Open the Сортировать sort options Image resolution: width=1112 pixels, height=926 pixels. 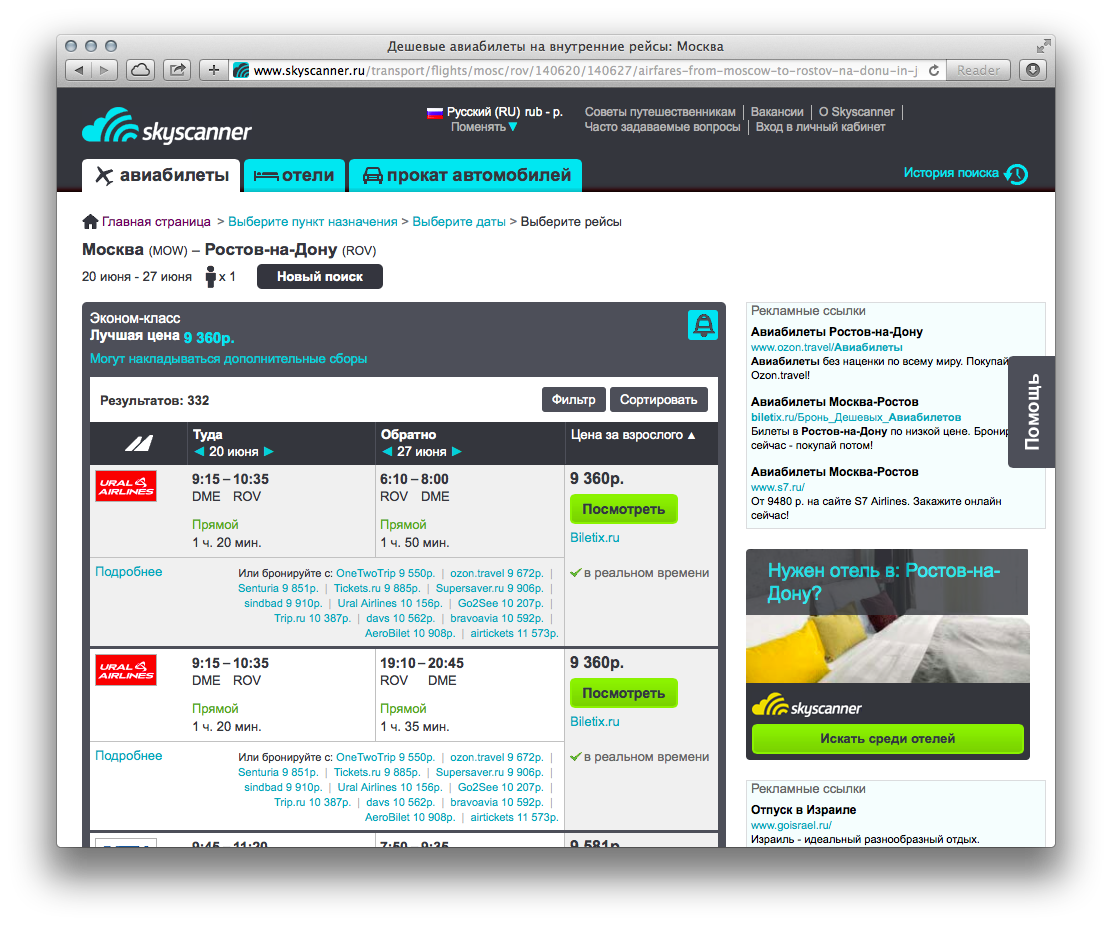[658, 400]
